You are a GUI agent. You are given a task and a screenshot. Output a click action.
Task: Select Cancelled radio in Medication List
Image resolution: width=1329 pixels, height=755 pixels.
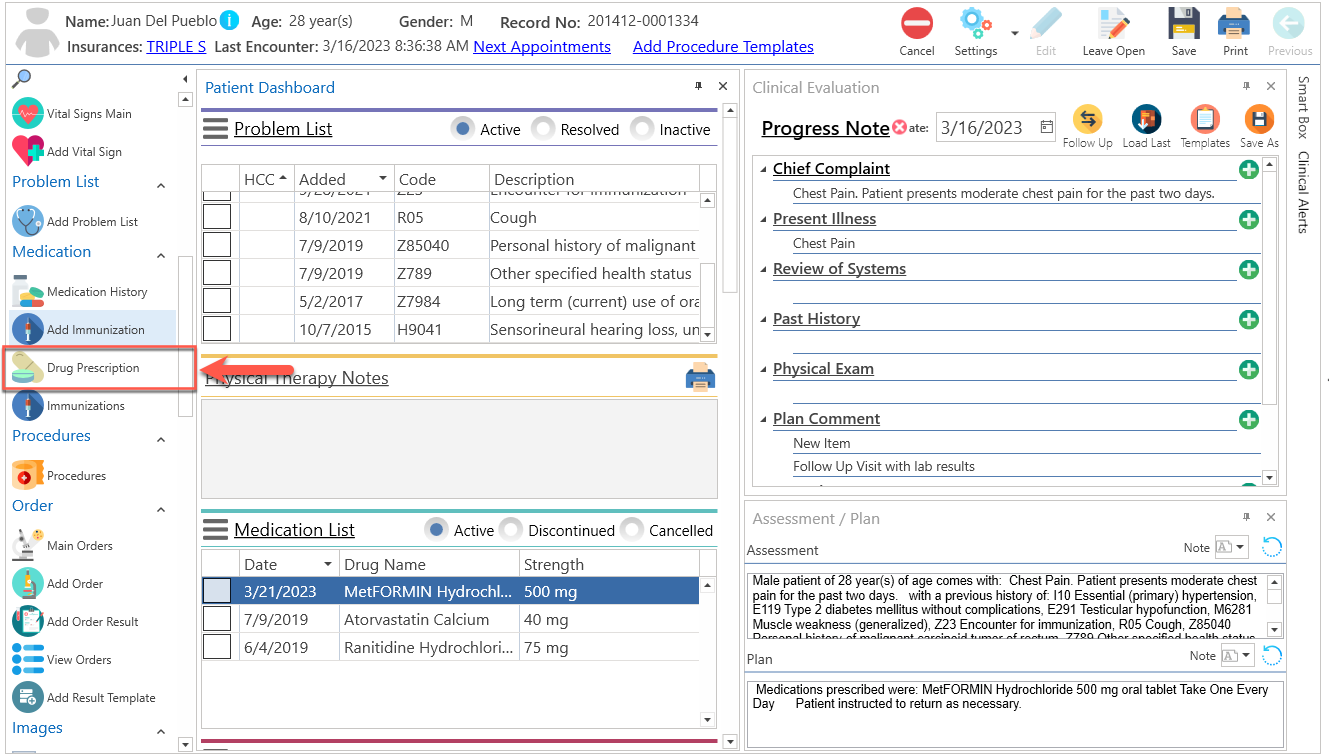pyautogui.click(x=632, y=529)
